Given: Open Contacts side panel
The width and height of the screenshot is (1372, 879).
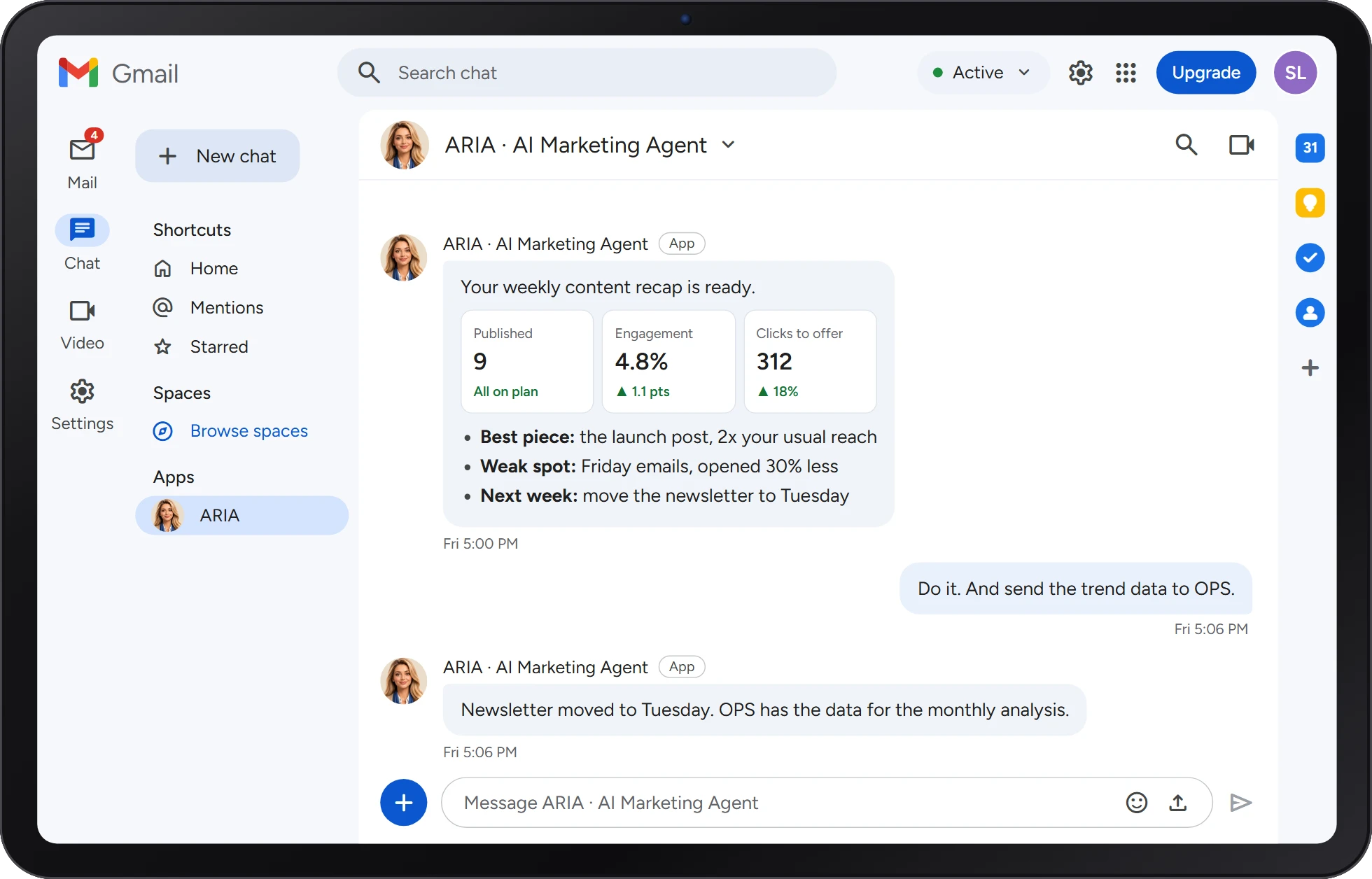Looking at the screenshot, I should click(x=1310, y=313).
